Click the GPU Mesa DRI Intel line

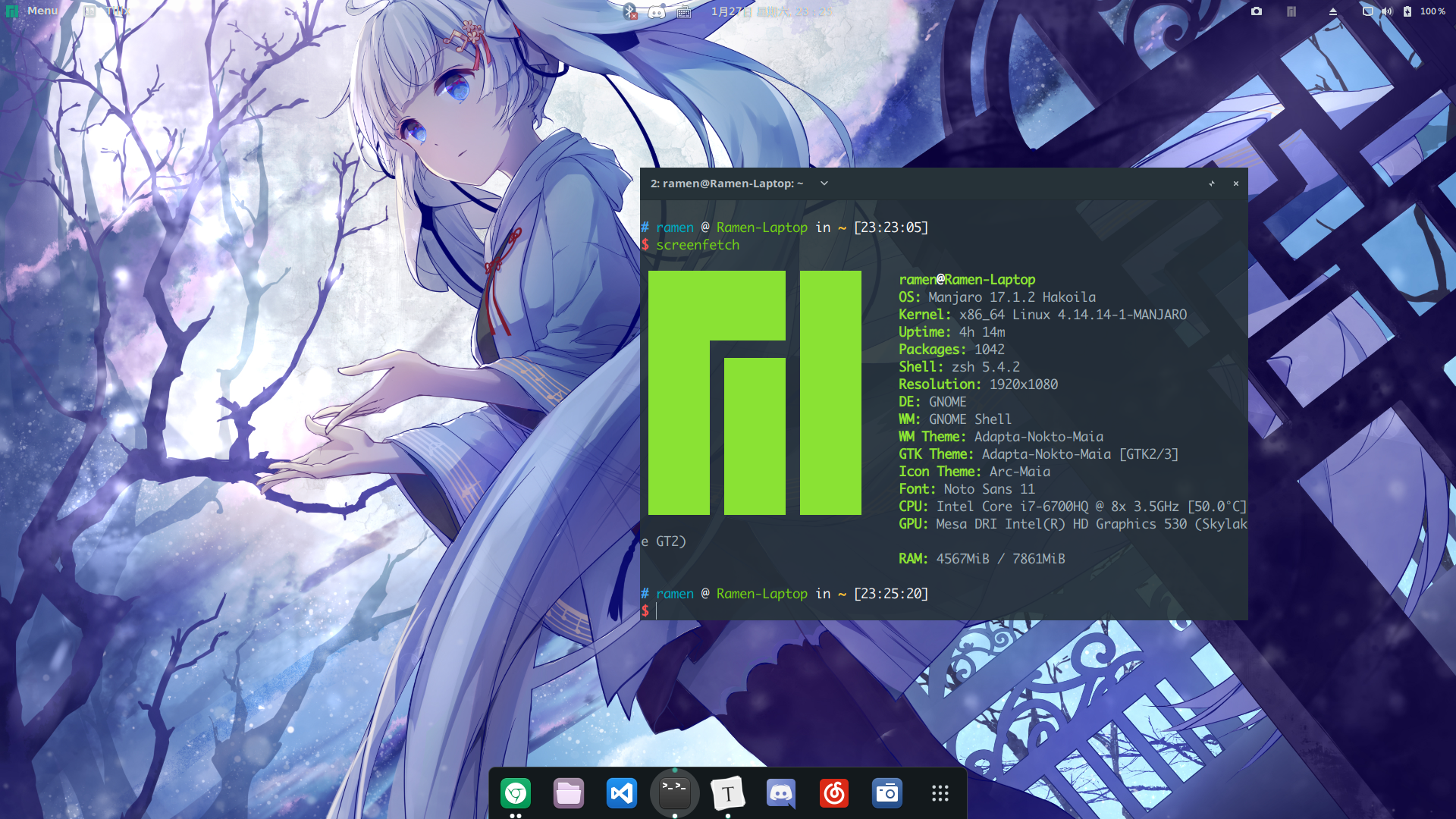1073,524
